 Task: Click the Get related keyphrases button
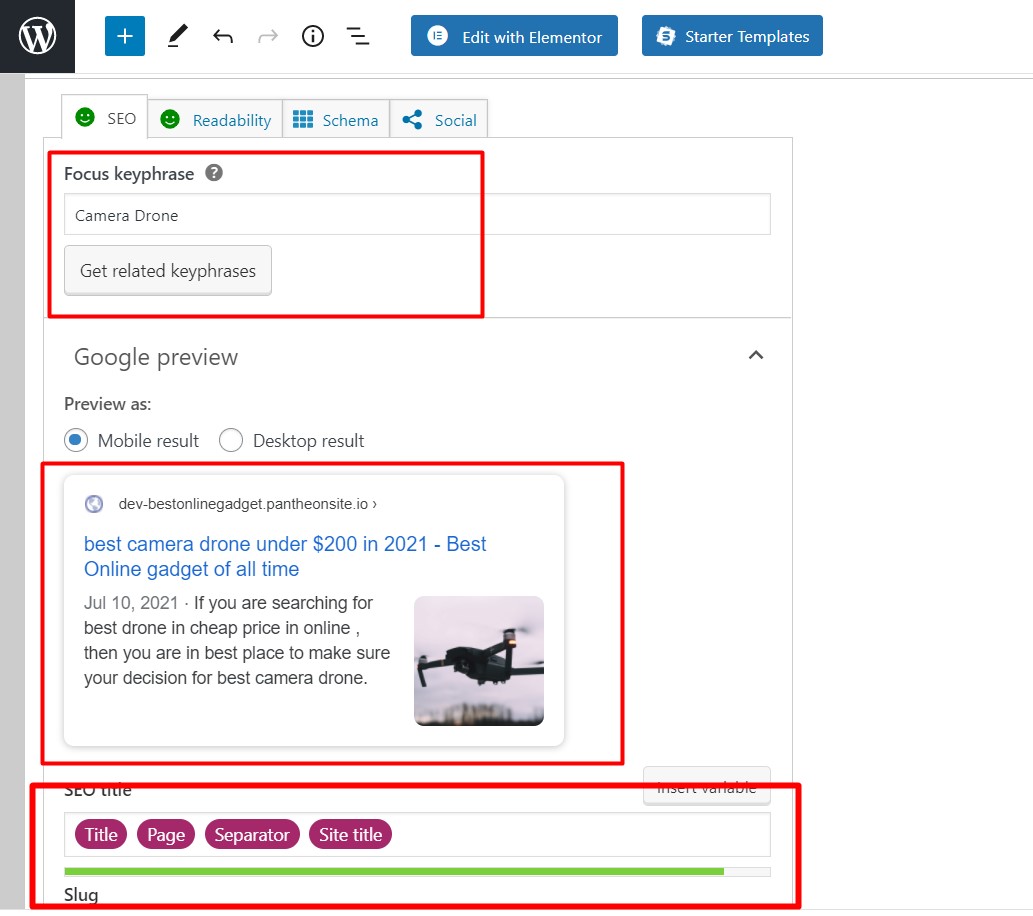tap(167, 270)
